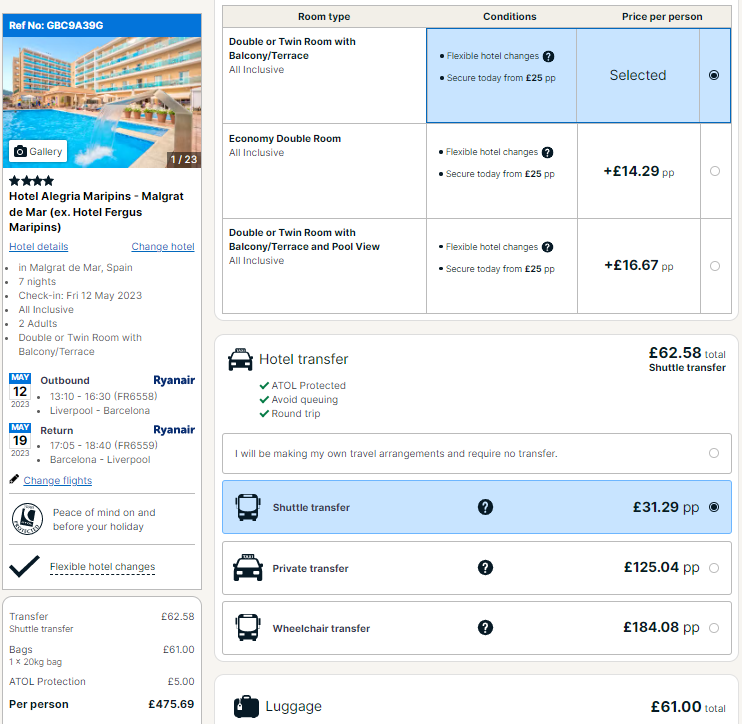Select the Economy Double Room radio button
The height and width of the screenshot is (724, 742).
715,171
